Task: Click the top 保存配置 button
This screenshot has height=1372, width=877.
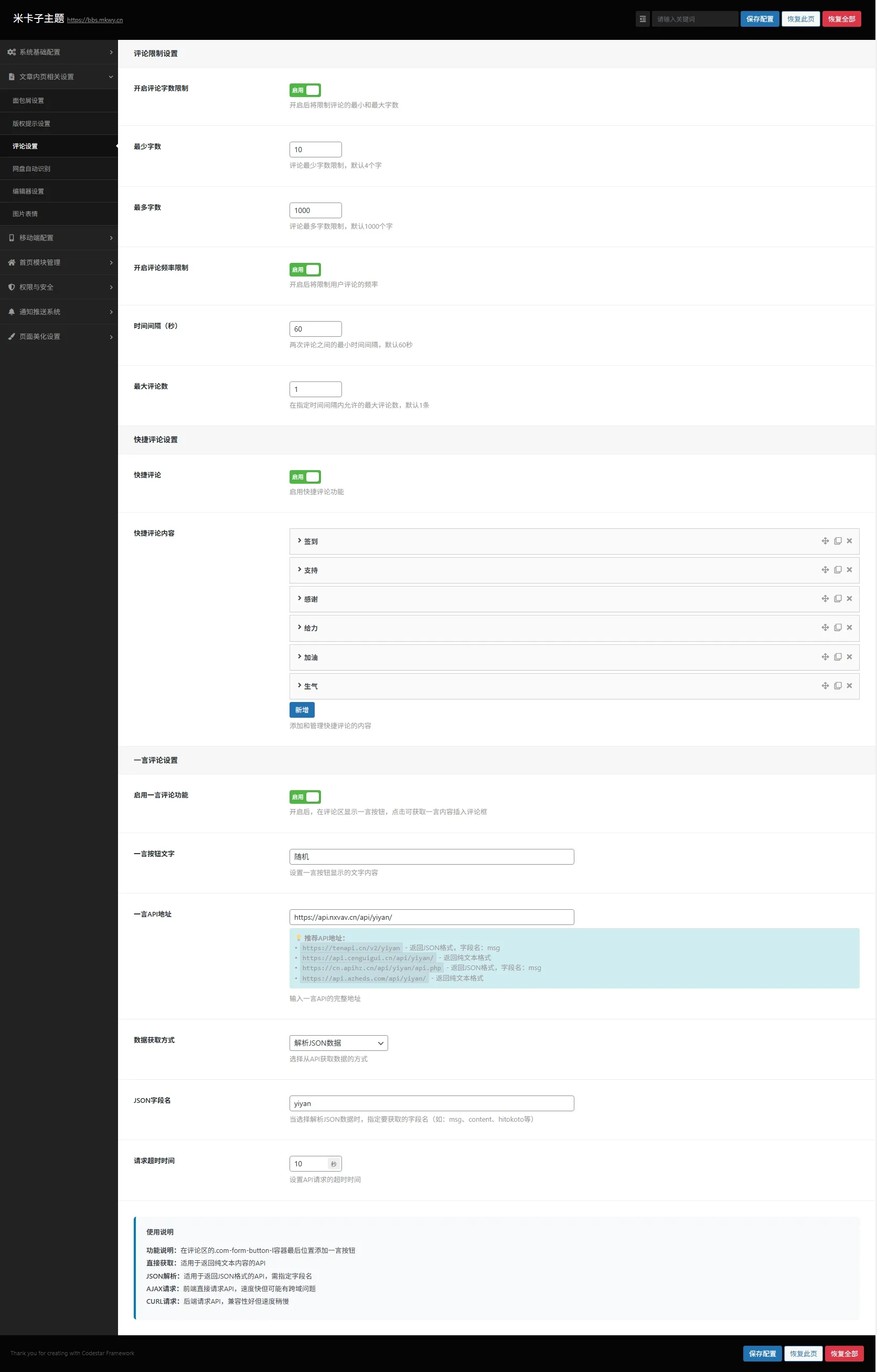Action: click(759, 19)
